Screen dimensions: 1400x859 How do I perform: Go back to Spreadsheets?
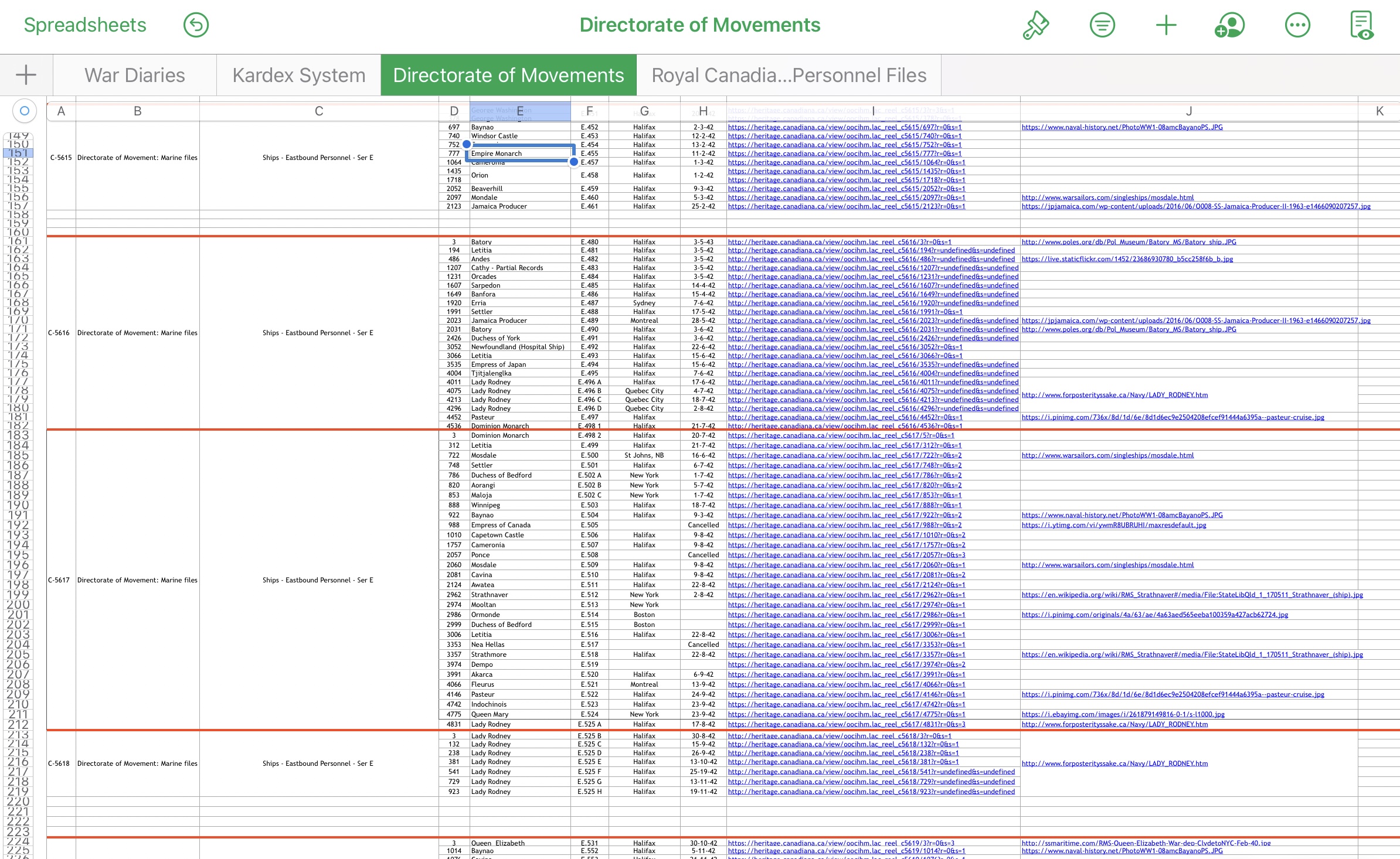(x=85, y=25)
